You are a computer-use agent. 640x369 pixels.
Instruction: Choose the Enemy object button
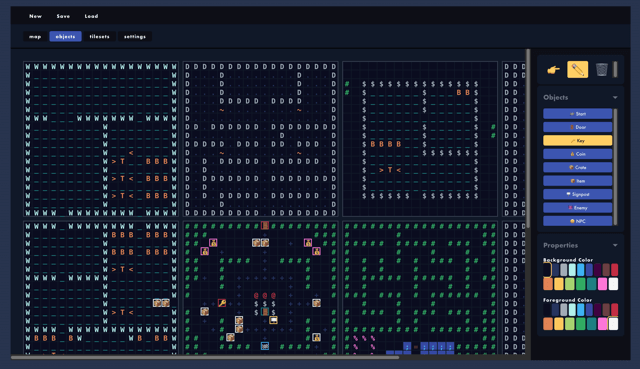tap(578, 208)
